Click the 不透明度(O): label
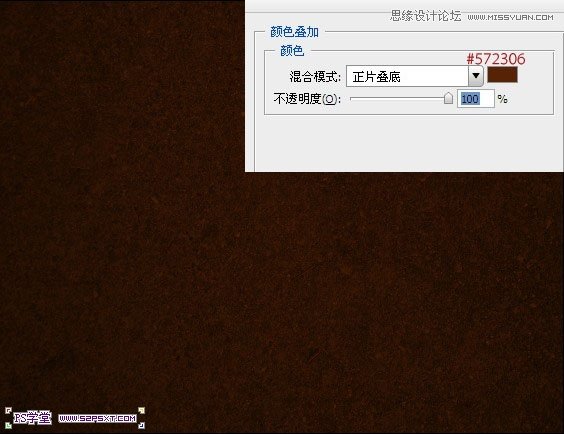564x434 pixels. (x=307, y=99)
